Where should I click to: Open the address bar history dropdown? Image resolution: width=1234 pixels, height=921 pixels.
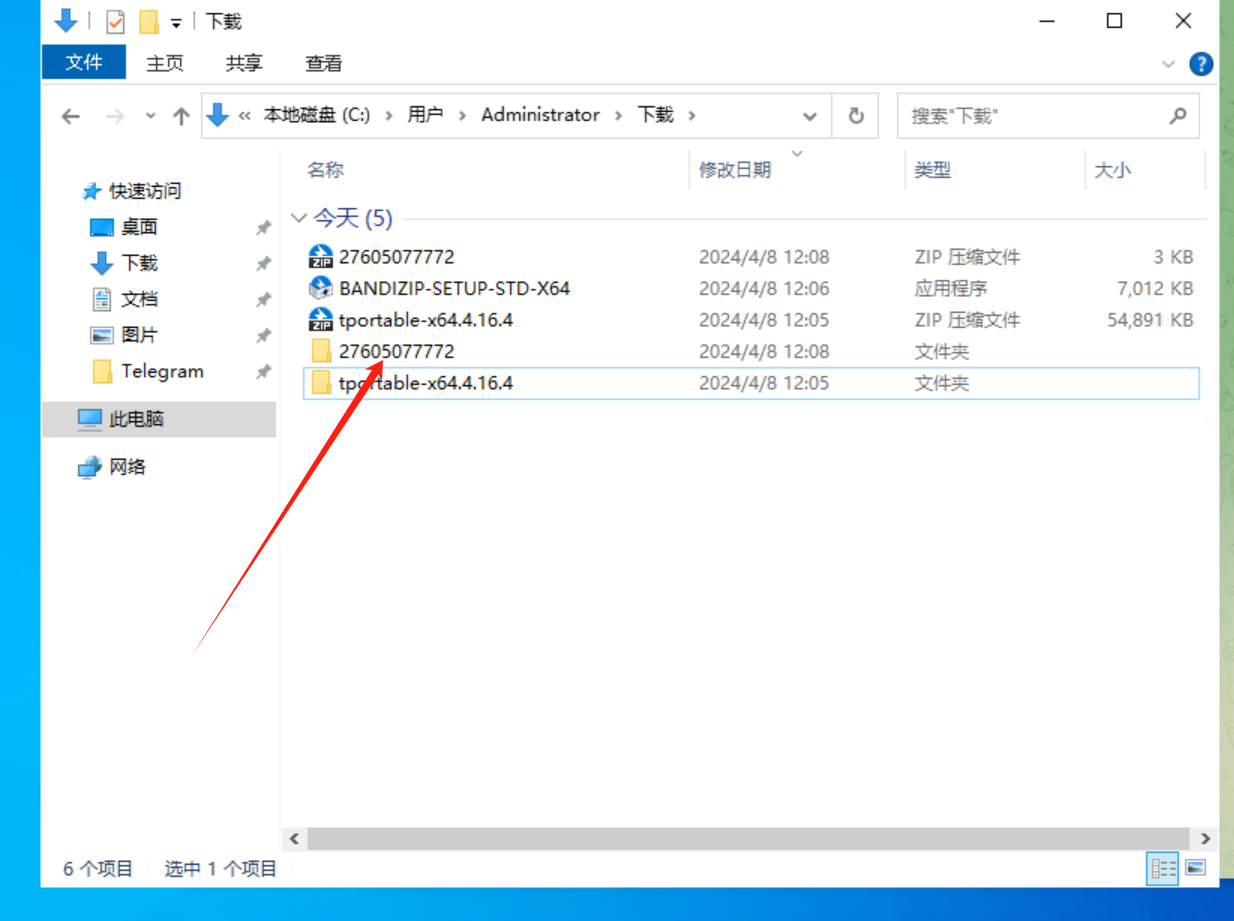810,115
